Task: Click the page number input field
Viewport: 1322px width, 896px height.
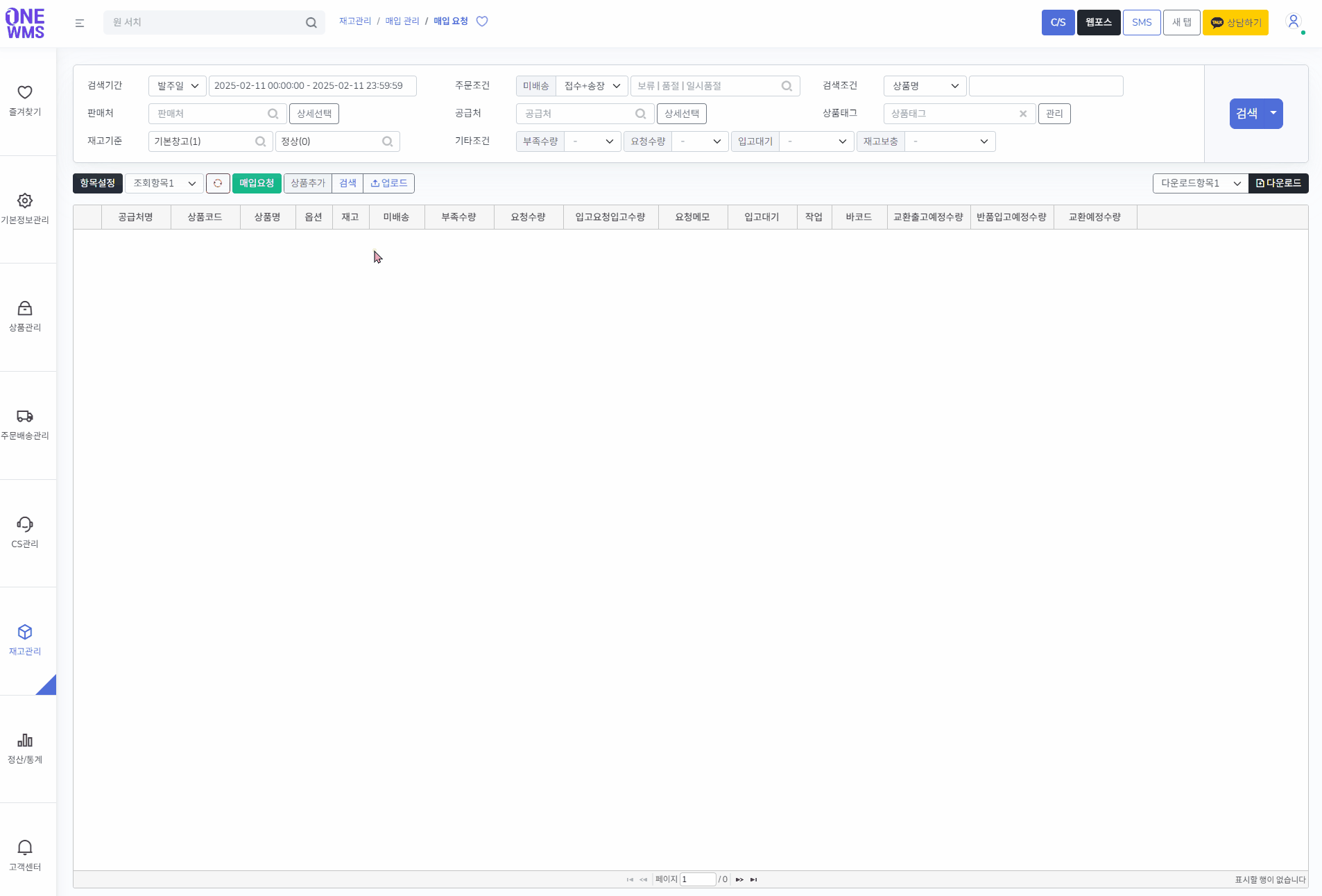Action: coord(698,879)
